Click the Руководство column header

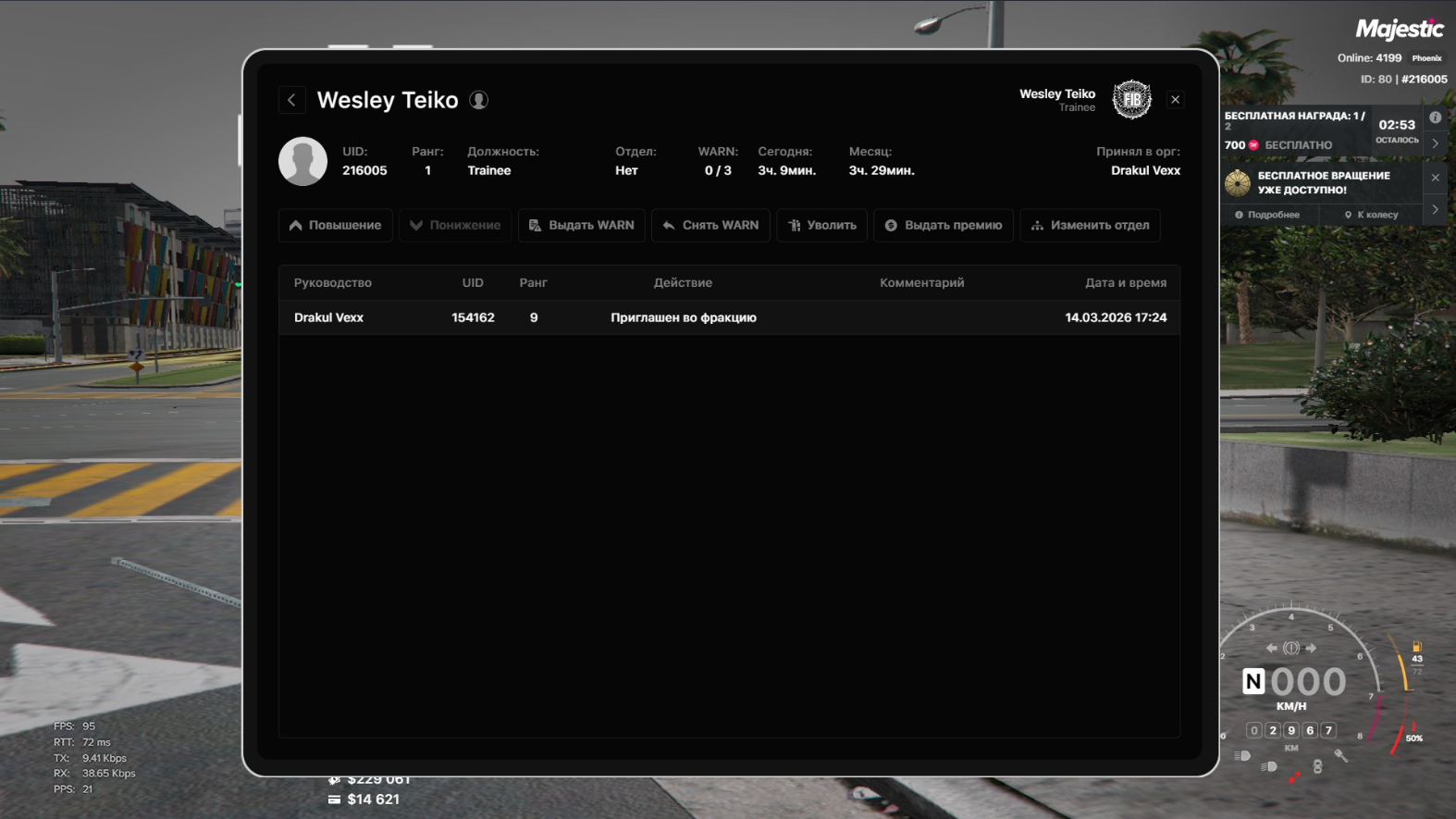pos(333,283)
